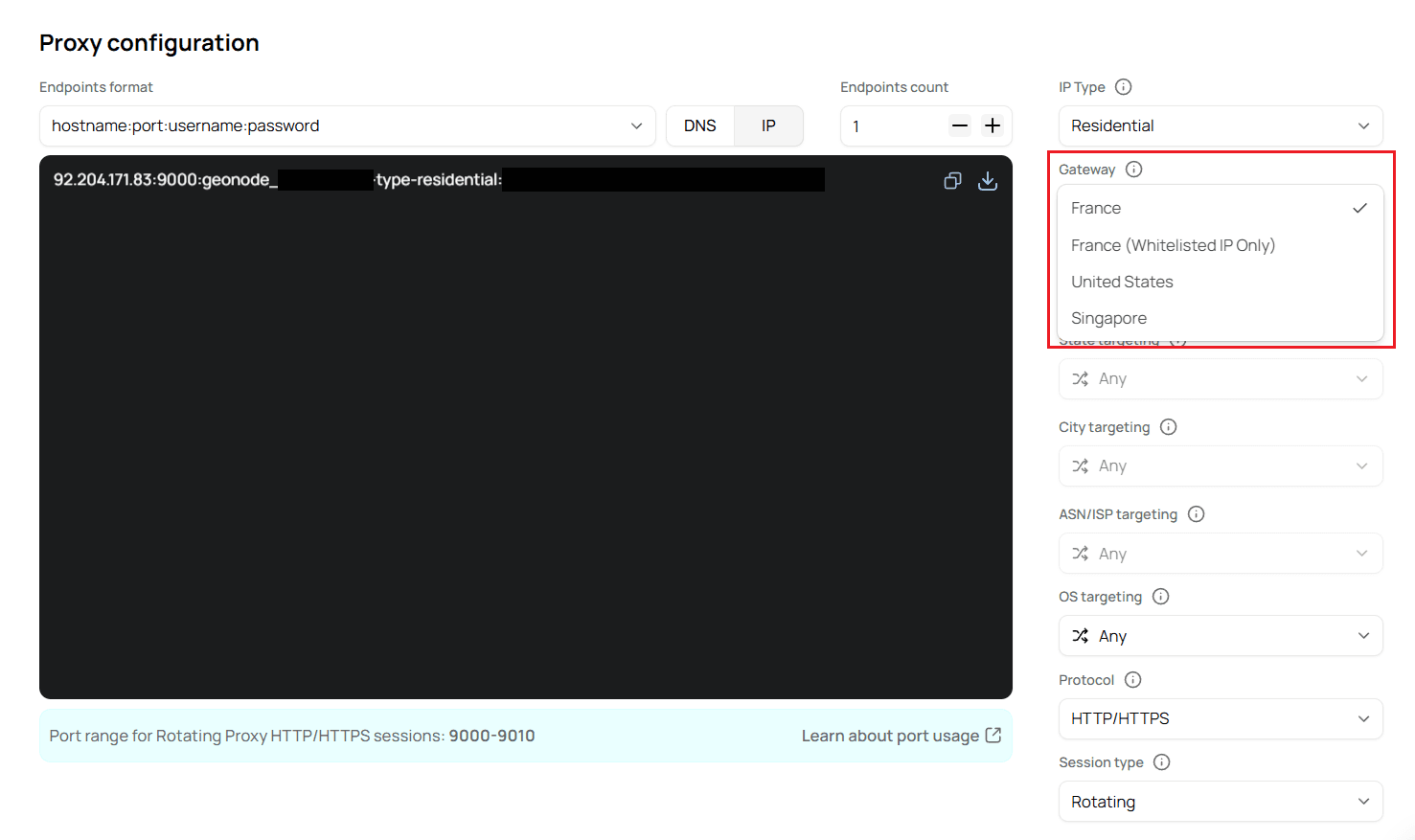Select France gateway option
This screenshot has height=840, width=1415.
pyautogui.click(x=1221, y=208)
